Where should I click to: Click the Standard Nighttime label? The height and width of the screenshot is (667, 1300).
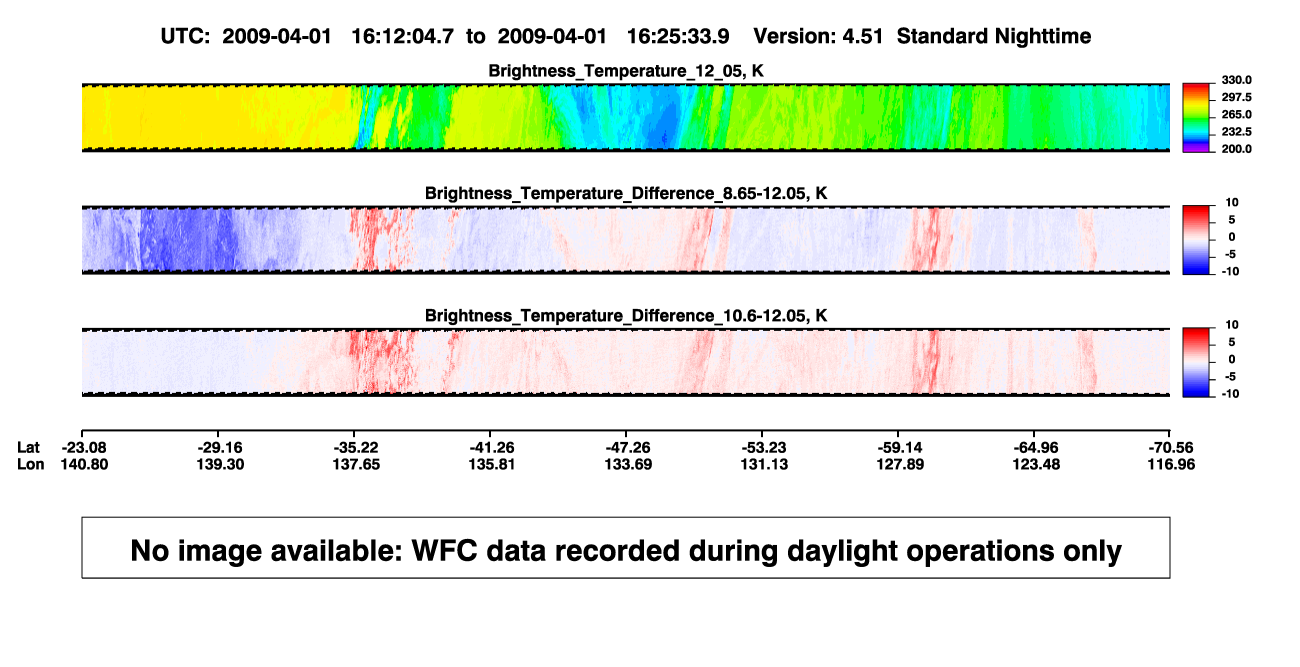[994, 36]
